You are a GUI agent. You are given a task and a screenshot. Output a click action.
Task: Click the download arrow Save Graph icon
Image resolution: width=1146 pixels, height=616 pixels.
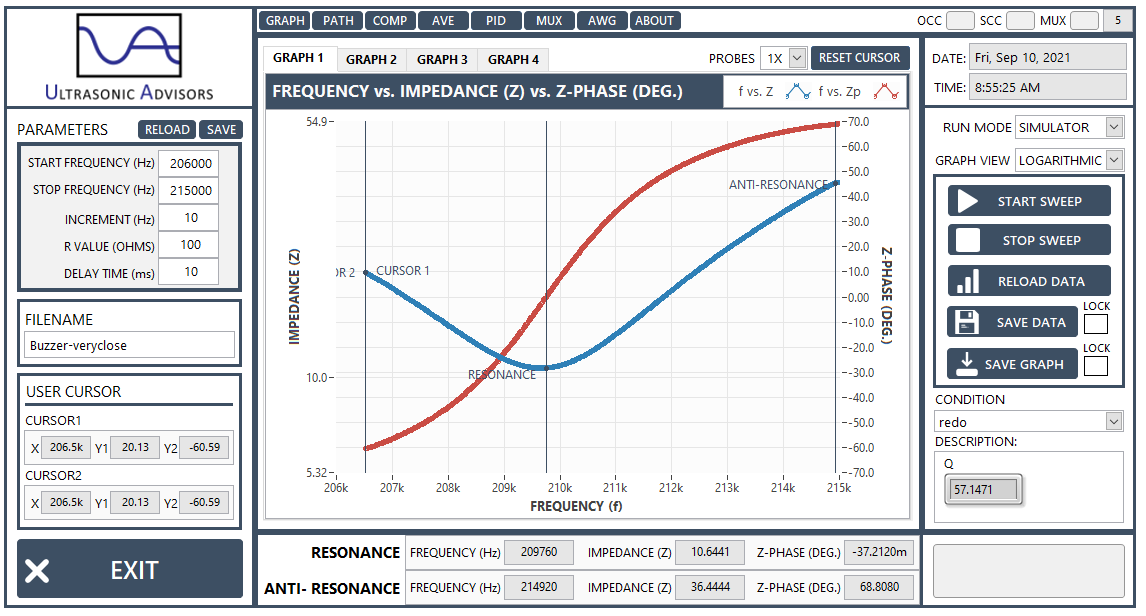click(967, 364)
